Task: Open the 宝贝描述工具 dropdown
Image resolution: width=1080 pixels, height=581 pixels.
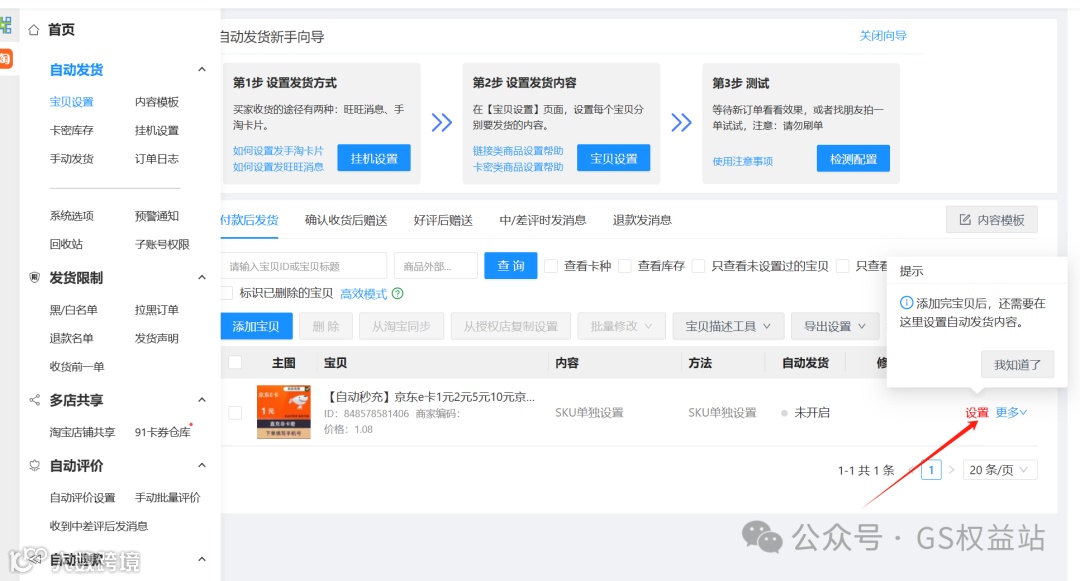Action: point(728,326)
